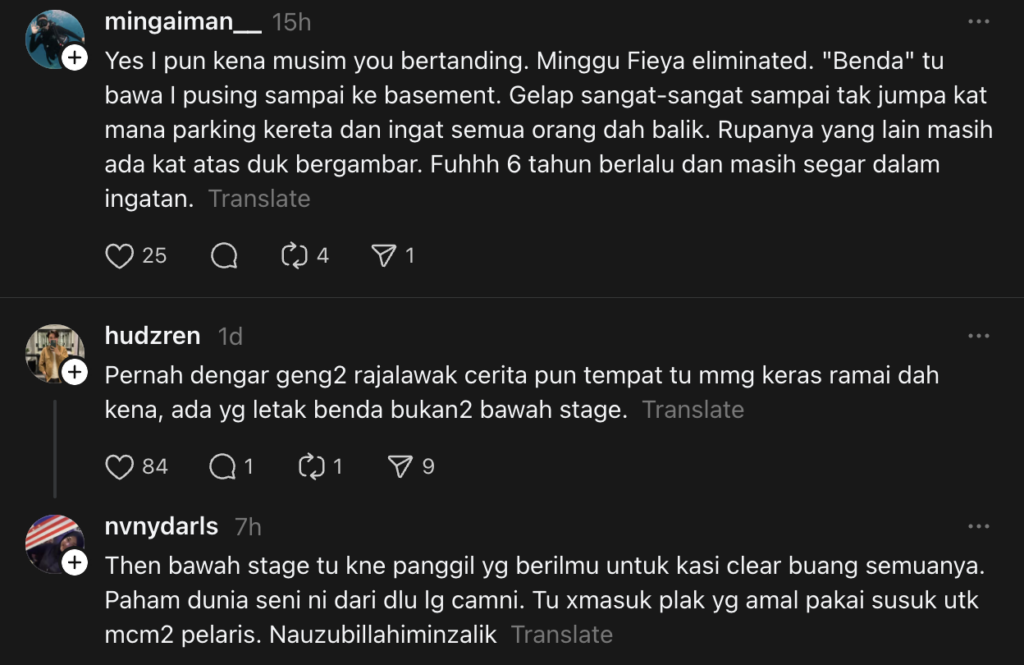Screen dimensions: 1024x665
Task: Like hudzren's post with 84 likes
Action: pos(120,466)
